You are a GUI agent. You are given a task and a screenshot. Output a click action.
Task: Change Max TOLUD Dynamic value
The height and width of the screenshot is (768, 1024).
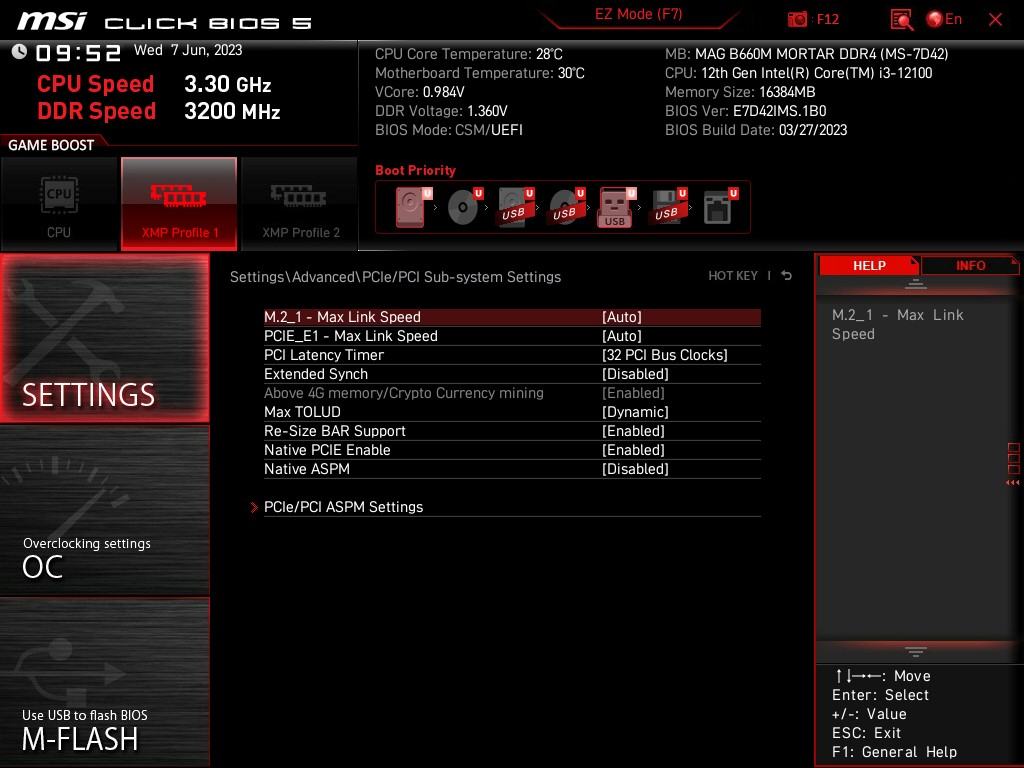(x=635, y=412)
